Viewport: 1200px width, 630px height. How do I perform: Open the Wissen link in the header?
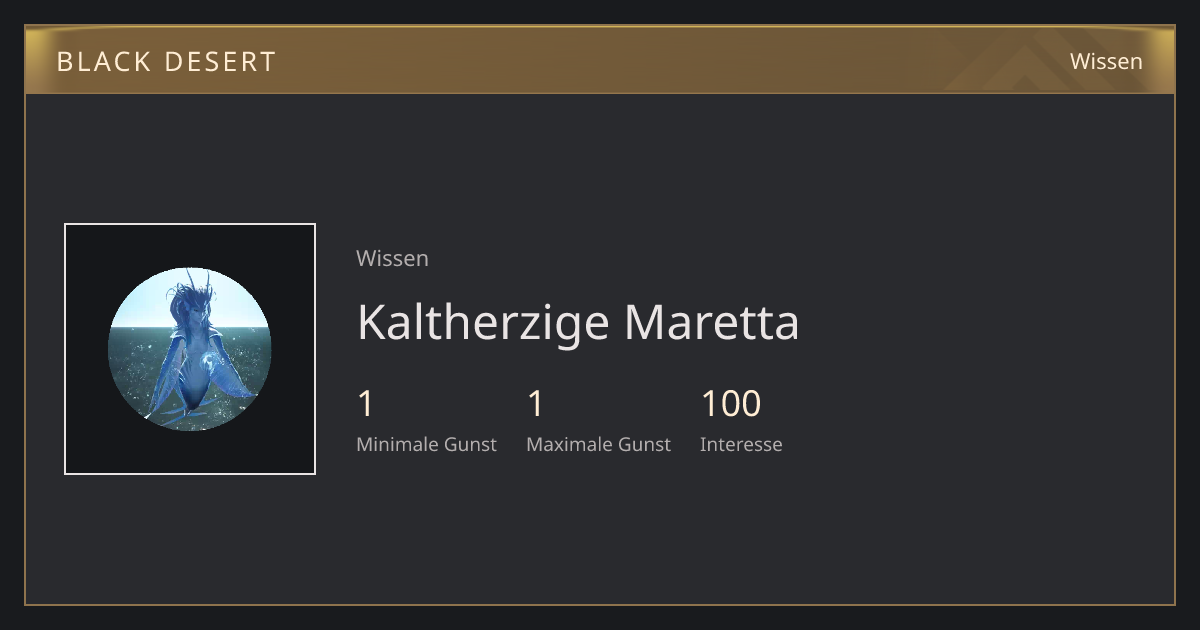(x=1106, y=61)
